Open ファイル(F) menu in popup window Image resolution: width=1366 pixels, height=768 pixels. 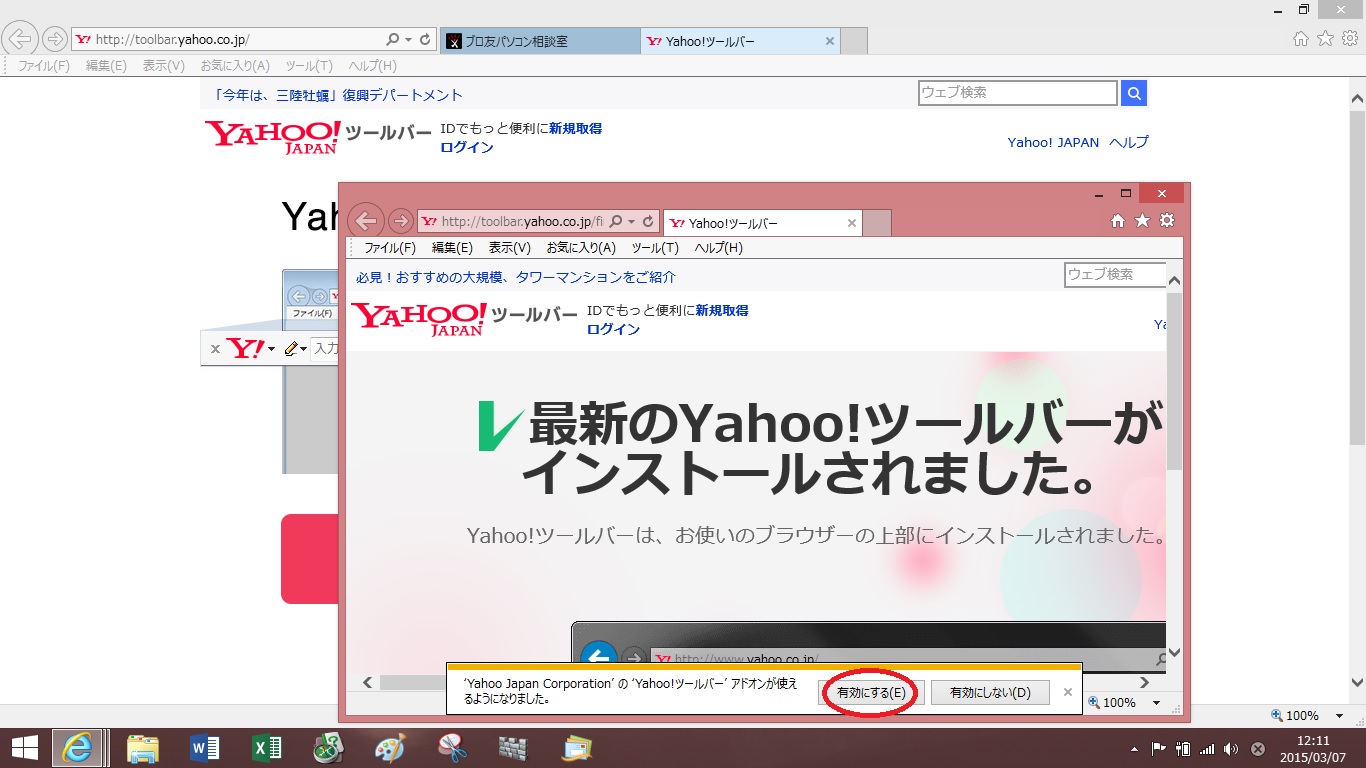pos(390,248)
